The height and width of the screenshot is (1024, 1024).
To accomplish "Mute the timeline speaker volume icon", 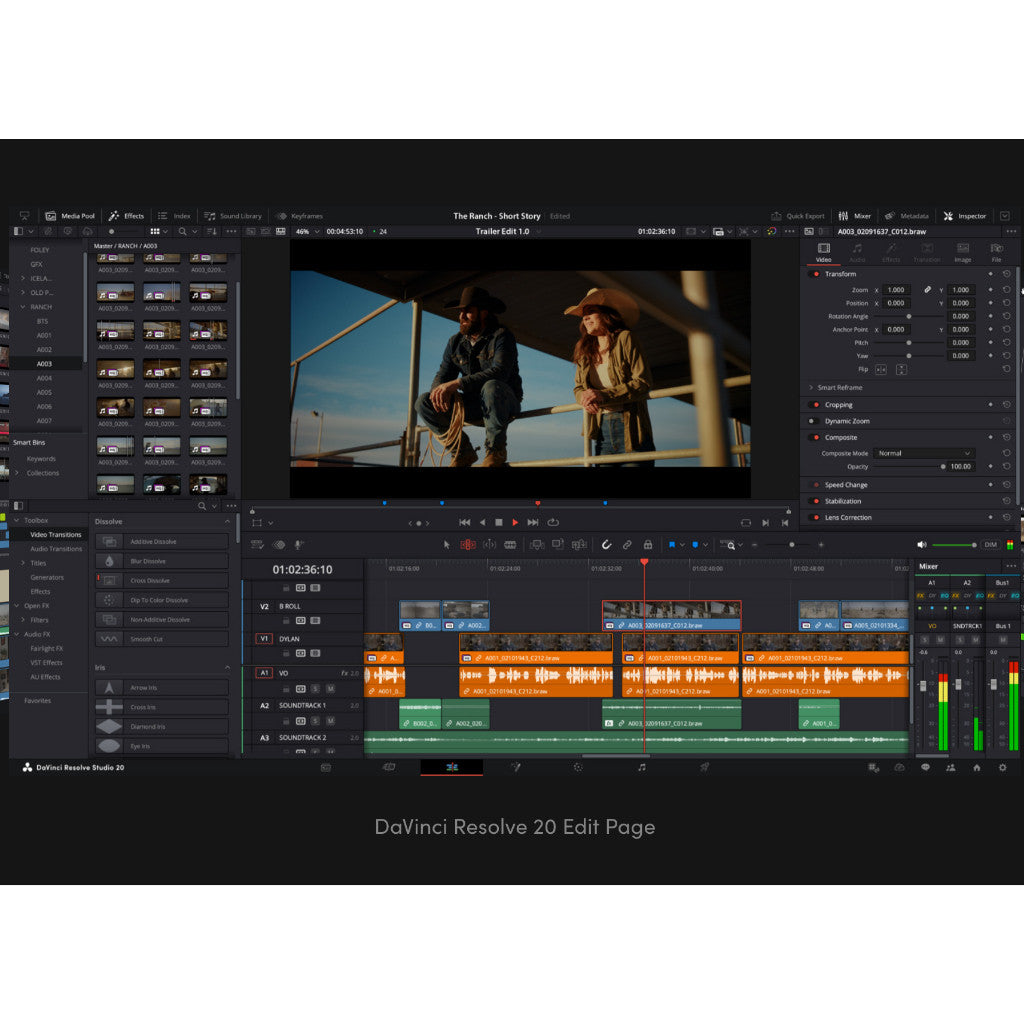I will [921, 545].
